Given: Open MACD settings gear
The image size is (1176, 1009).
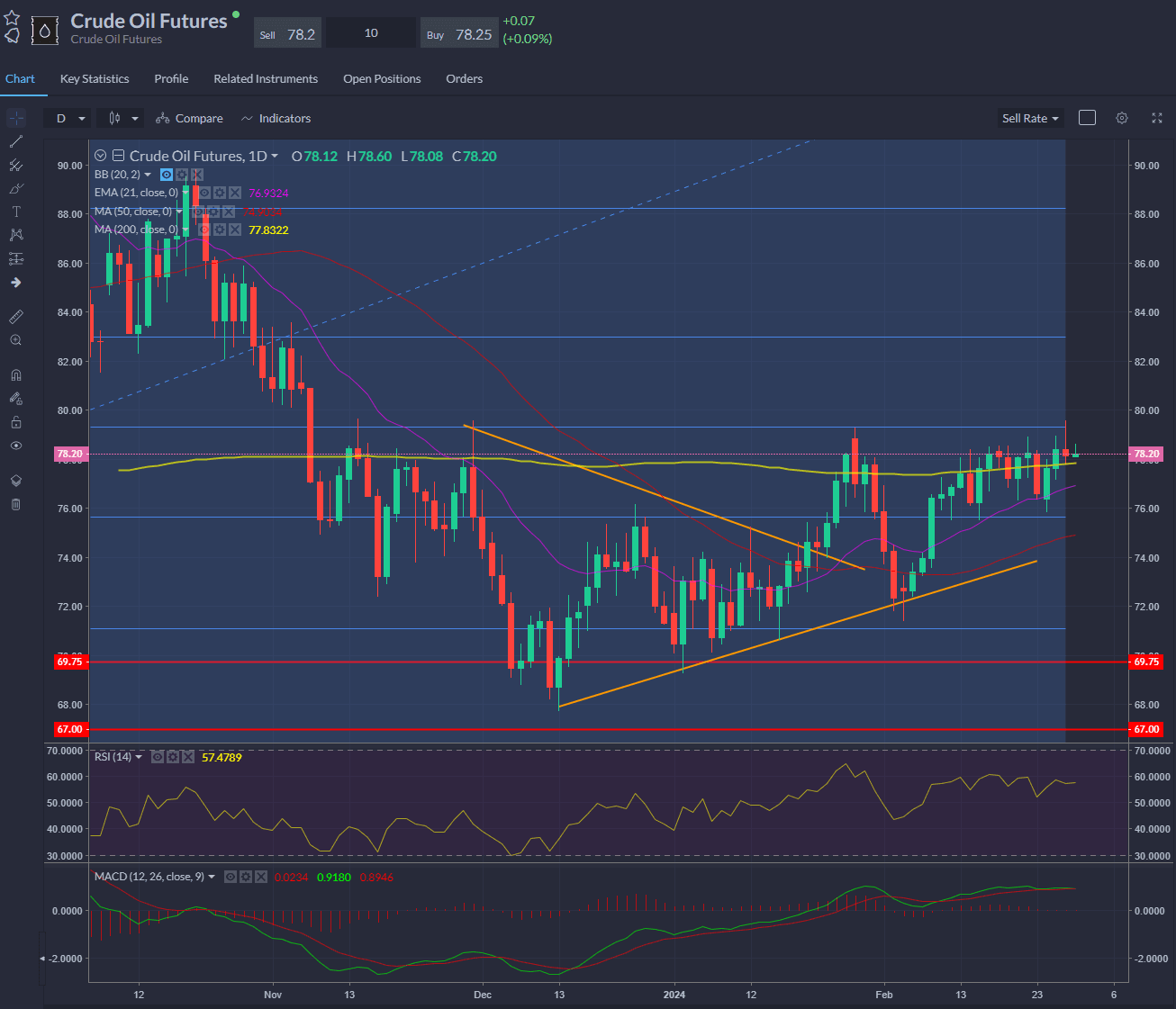Looking at the screenshot, I should [246, 877].
